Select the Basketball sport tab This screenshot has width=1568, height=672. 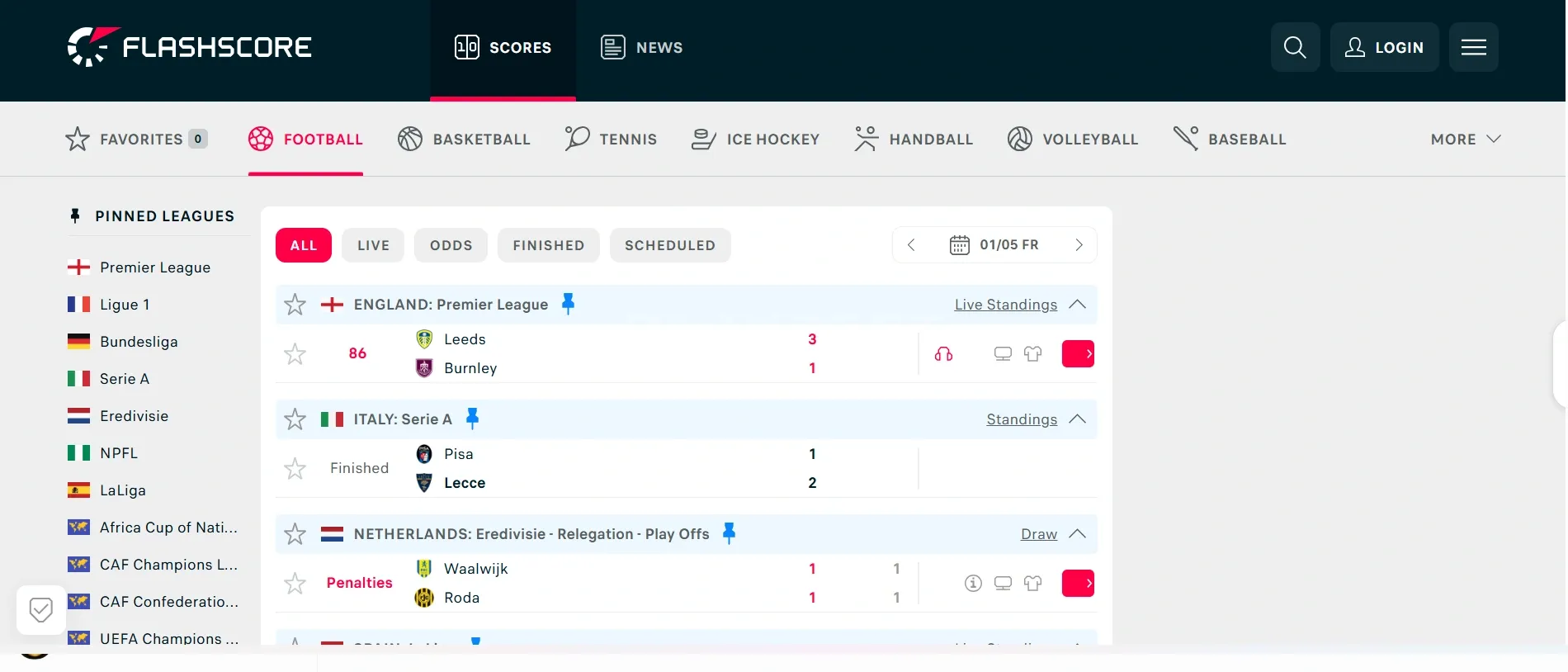coord(464,140)
